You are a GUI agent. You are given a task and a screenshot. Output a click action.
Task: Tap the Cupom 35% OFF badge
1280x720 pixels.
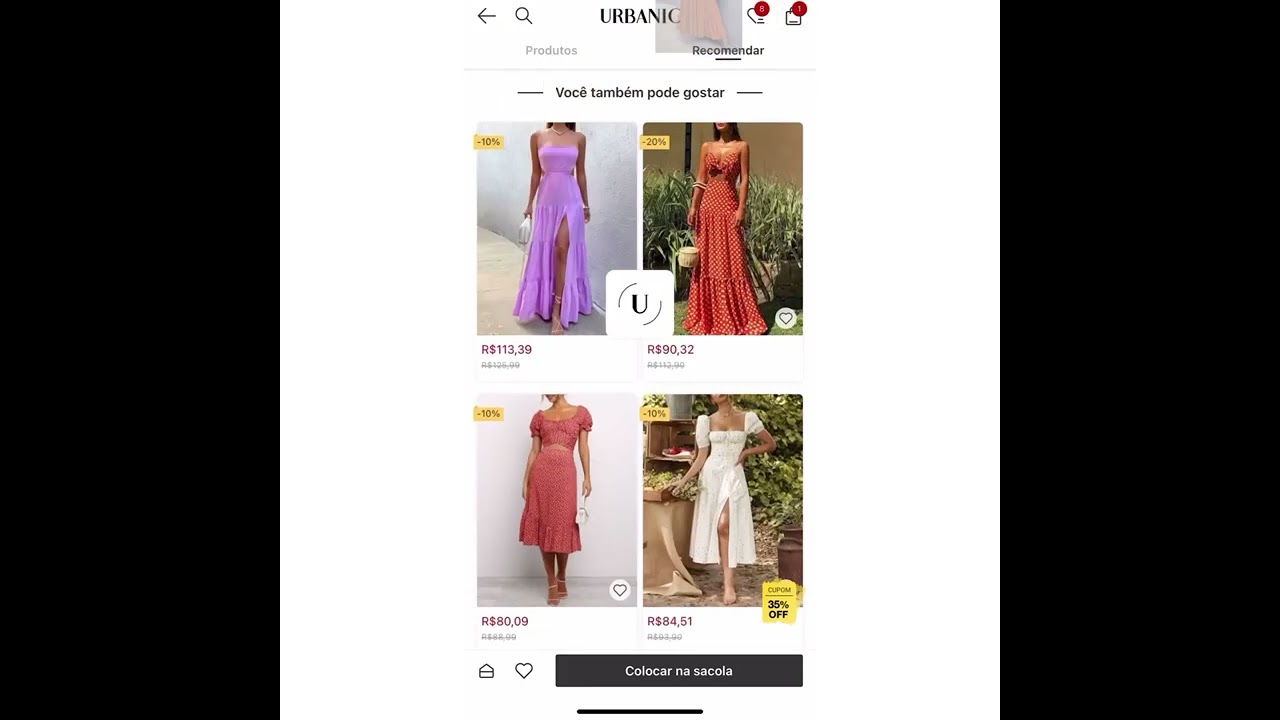779,603
